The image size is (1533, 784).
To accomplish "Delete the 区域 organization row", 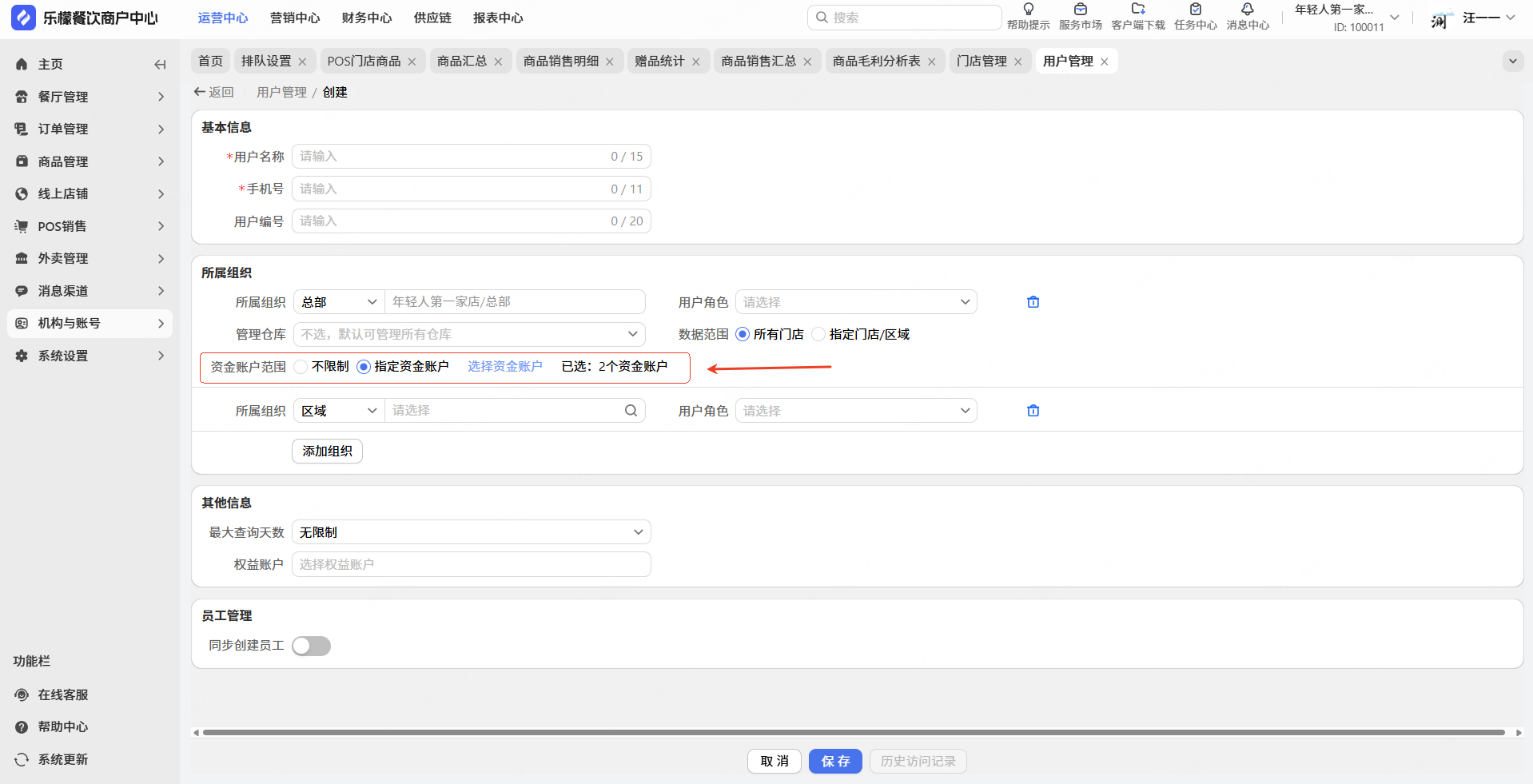I will coord(1033,411).
